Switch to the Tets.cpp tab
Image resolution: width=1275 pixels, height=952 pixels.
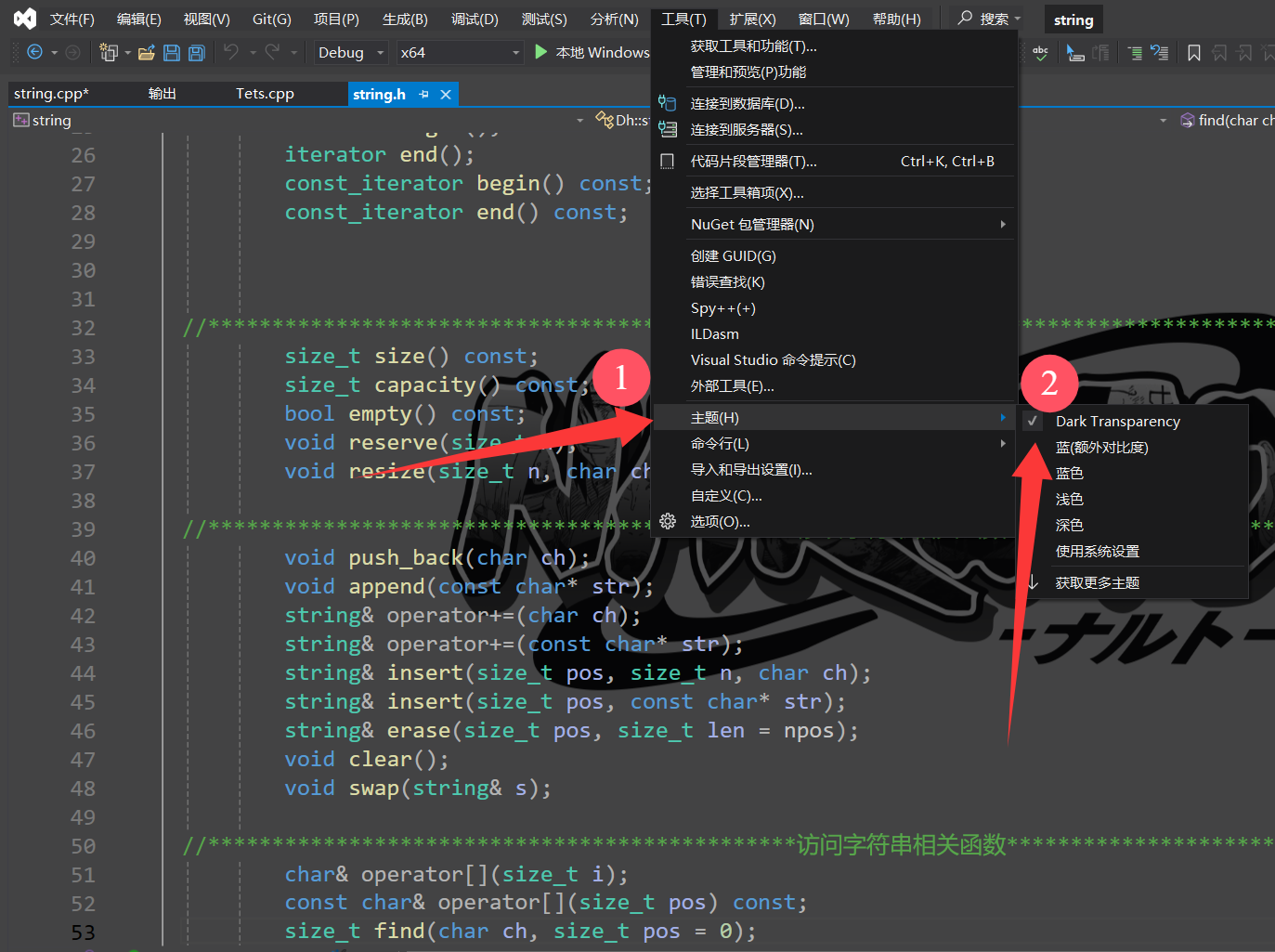click(265, 94)
